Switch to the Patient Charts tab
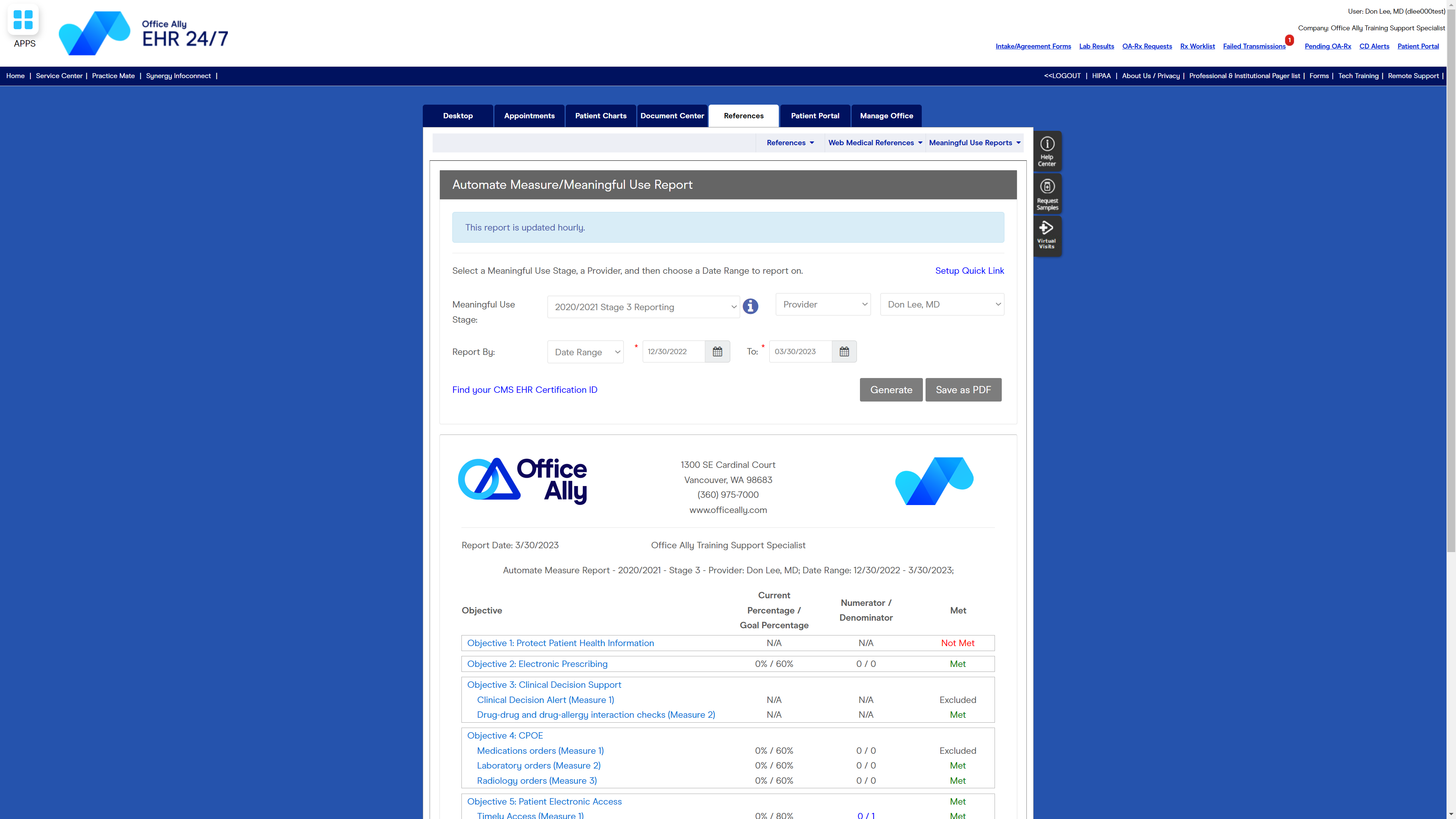1456x819 pixels. point(600,115)
